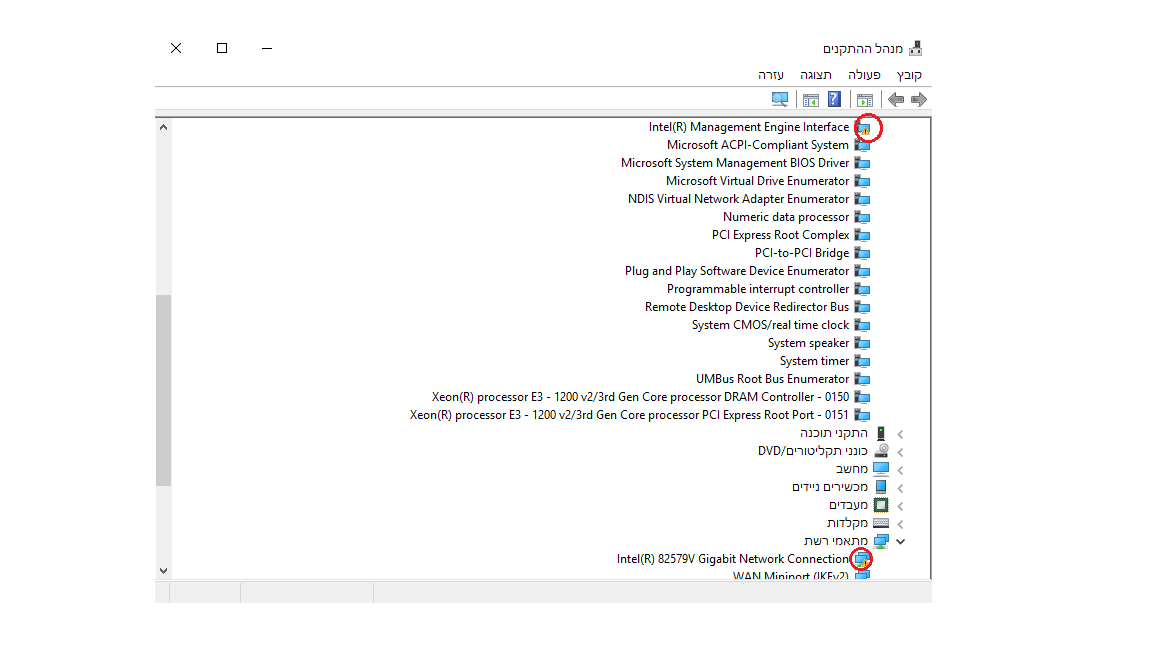
Task: Click the מתאמי רשת network adapter icon
Action: tap(881, 541)
